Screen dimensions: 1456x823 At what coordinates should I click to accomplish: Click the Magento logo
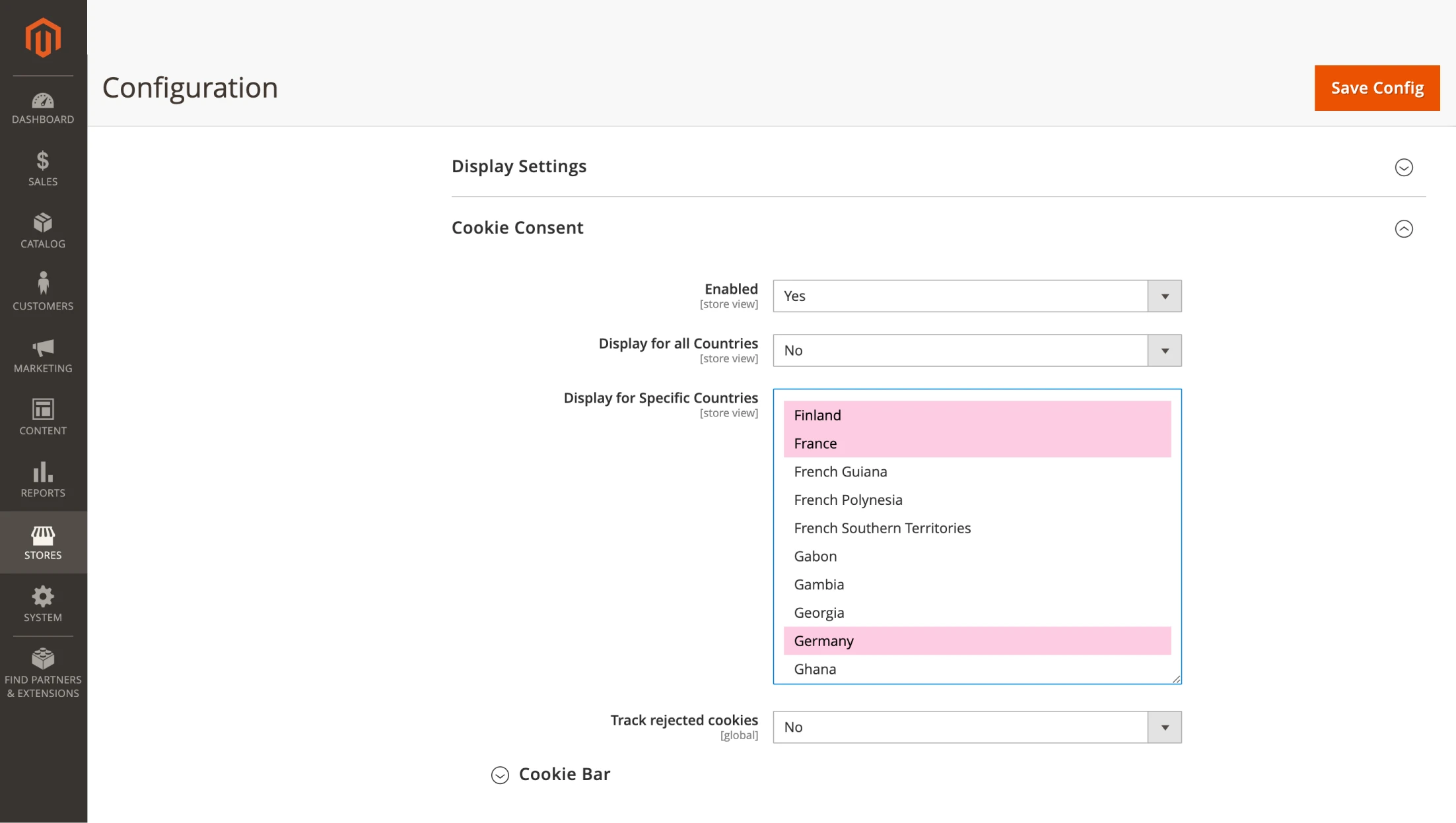[42, 38]
